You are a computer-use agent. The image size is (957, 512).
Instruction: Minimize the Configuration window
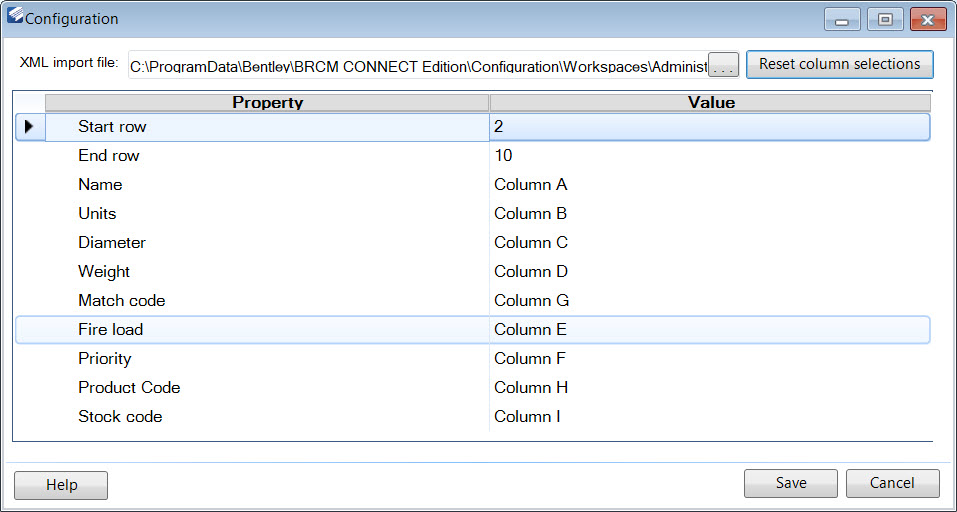[842, 20]
